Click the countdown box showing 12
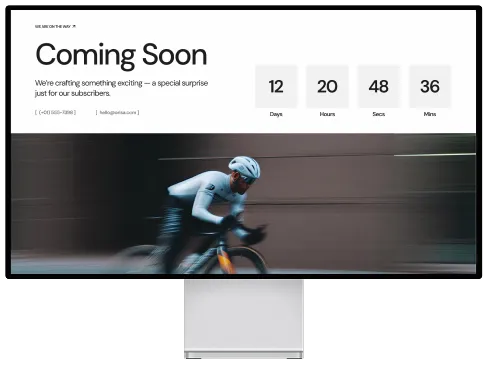Screen dimensions: 488x368 276,87
